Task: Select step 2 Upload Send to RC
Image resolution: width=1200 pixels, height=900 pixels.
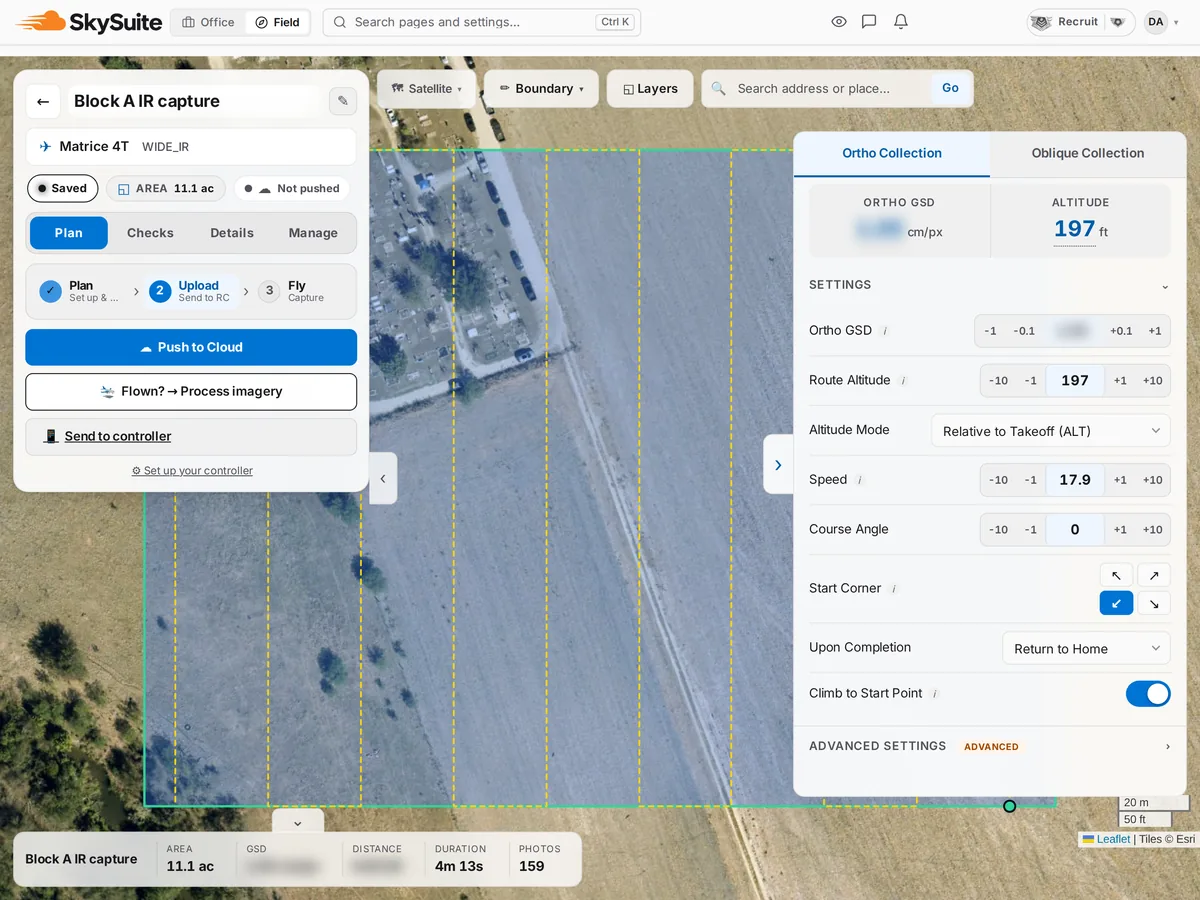Action: 193,291
